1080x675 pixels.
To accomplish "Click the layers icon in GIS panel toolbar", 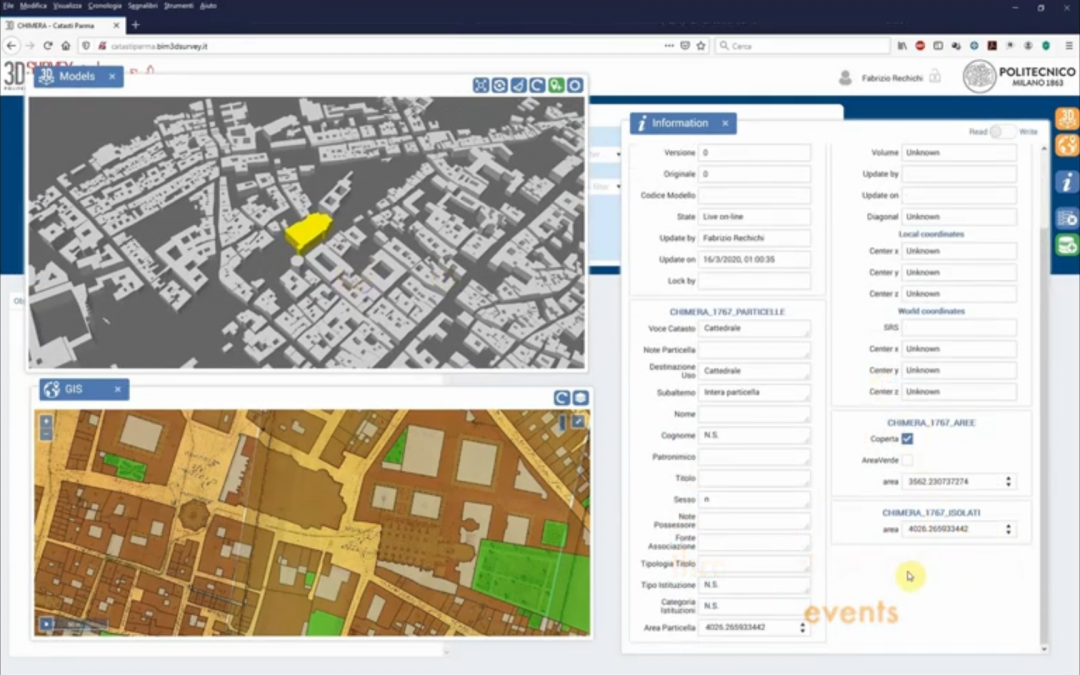I will coord(581,398).
